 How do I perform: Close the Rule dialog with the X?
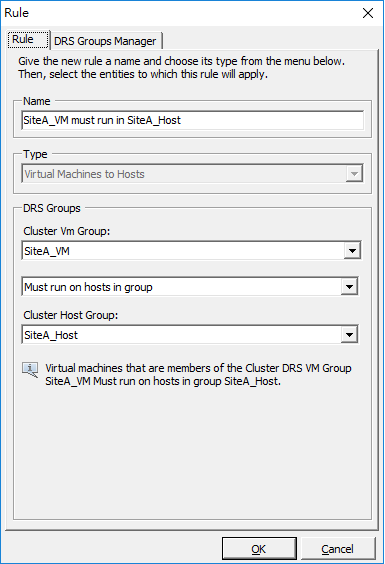pos(368,13)
